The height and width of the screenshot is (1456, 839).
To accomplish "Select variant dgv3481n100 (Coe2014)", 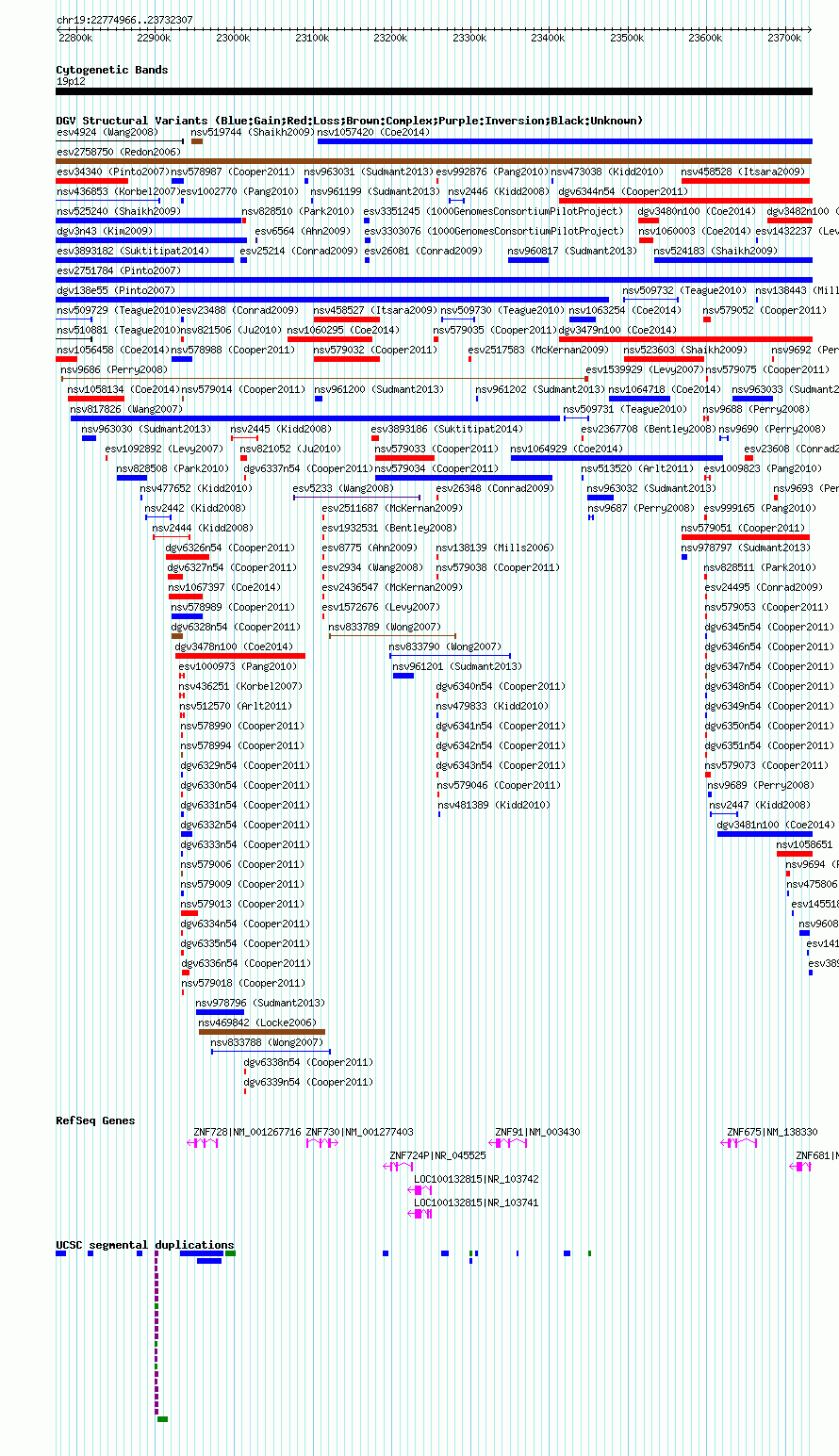I will (776, 825).
